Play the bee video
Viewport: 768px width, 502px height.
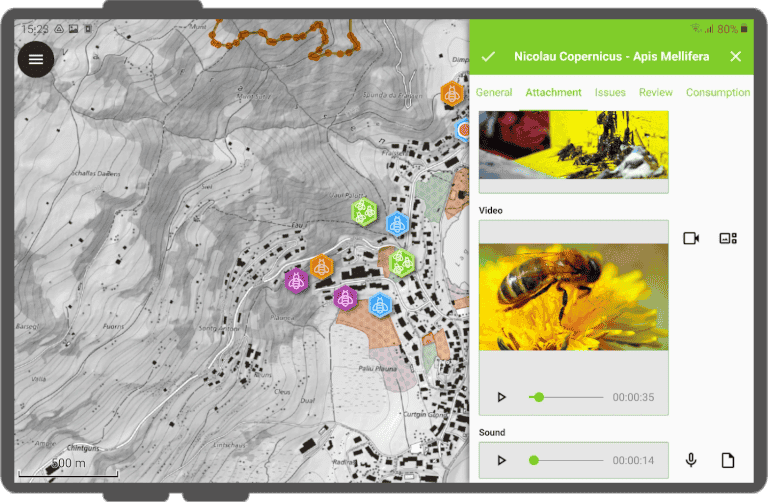(x=502, y=397)
